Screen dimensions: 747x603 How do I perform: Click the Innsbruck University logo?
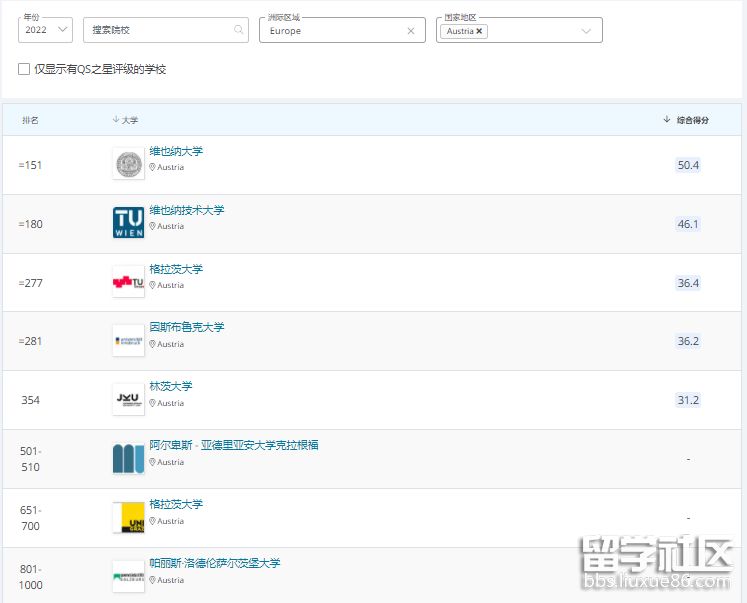(128, 341)
